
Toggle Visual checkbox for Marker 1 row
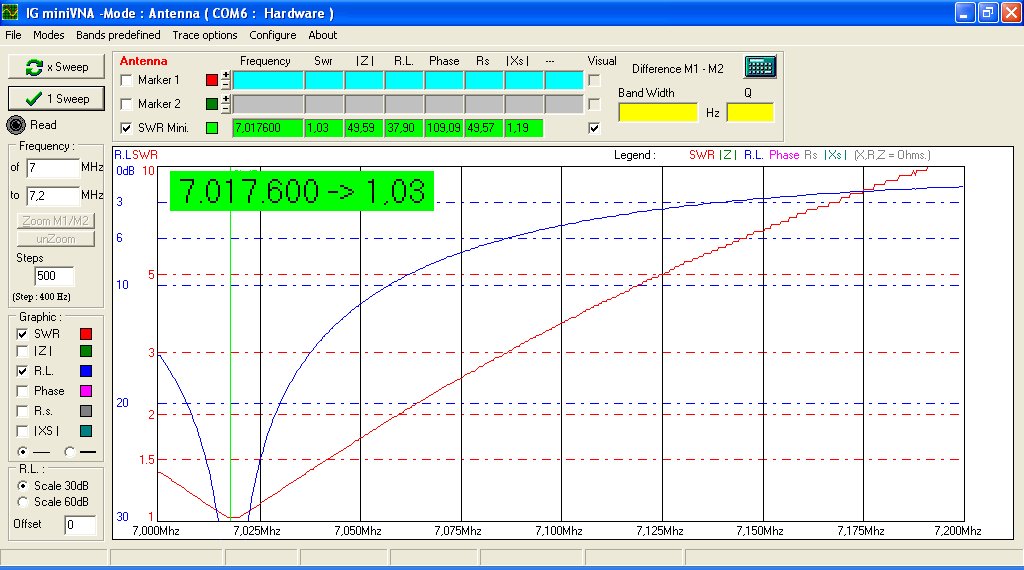594,80
